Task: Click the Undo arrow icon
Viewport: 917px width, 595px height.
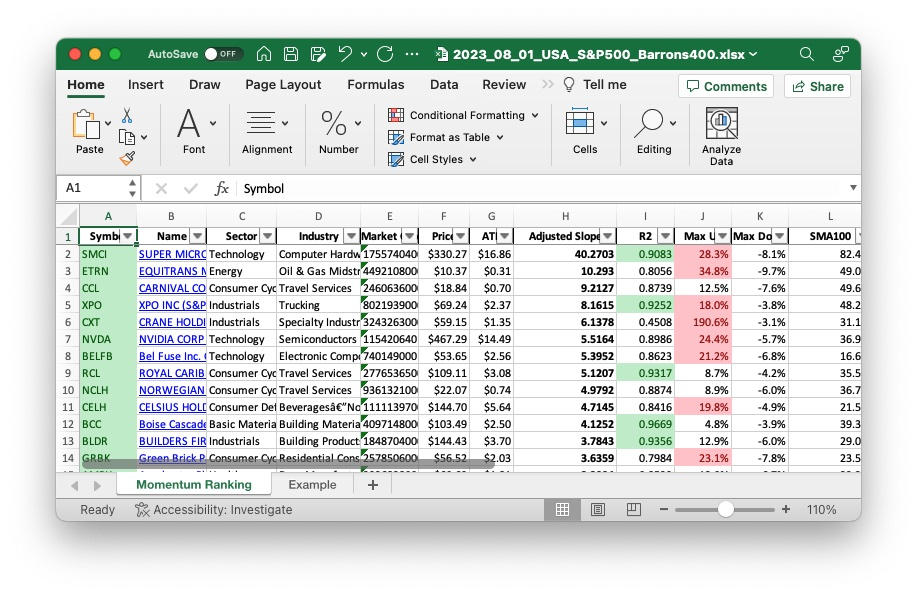Action: pyautogui.click(x=345, y=54)
